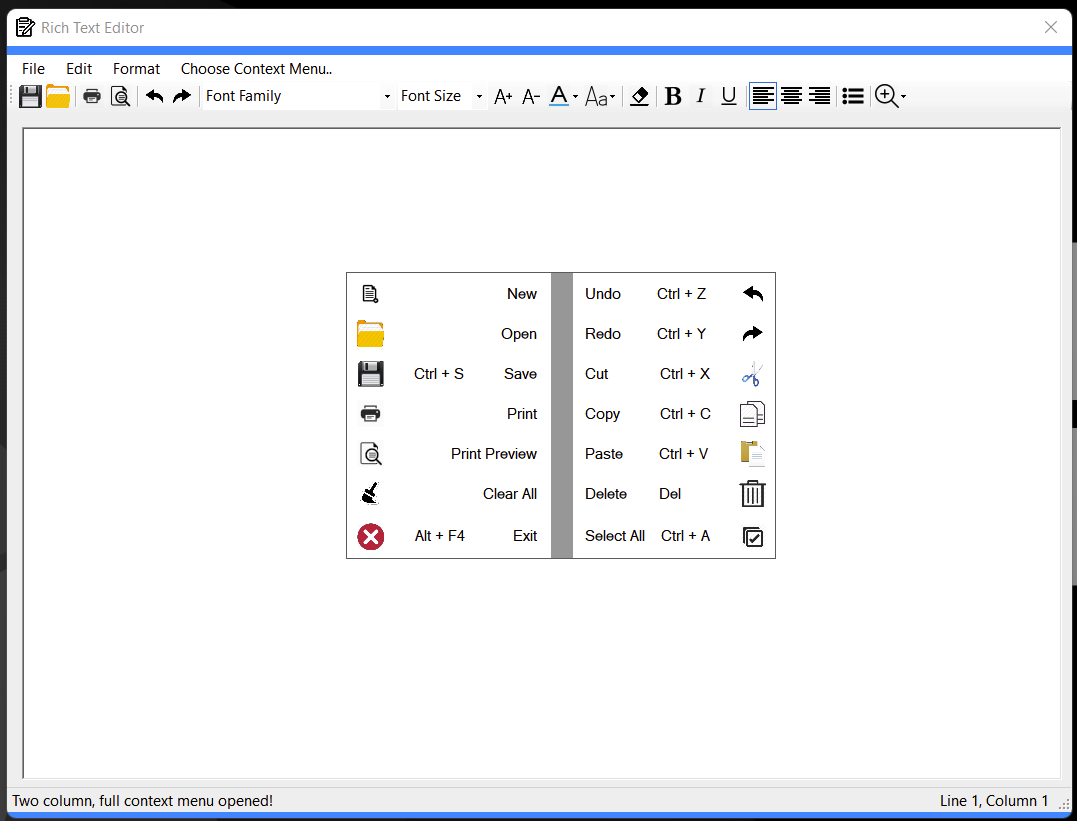The height and width of the screenshot is (821, 1077).
Task: Toggle Italic formatting button
Action: [701, 96]
